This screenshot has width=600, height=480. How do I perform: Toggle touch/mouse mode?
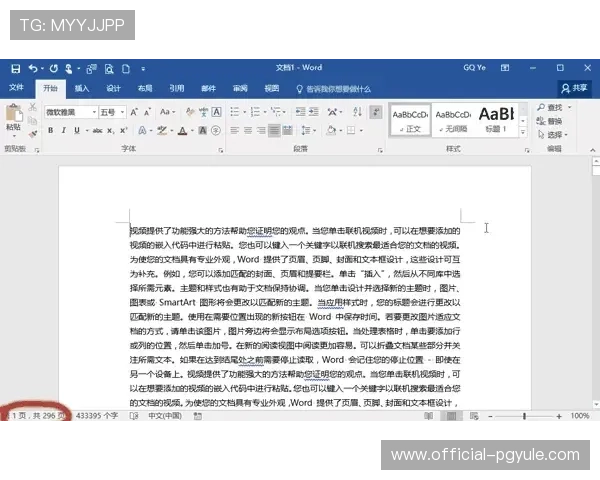tap(69, 69)
